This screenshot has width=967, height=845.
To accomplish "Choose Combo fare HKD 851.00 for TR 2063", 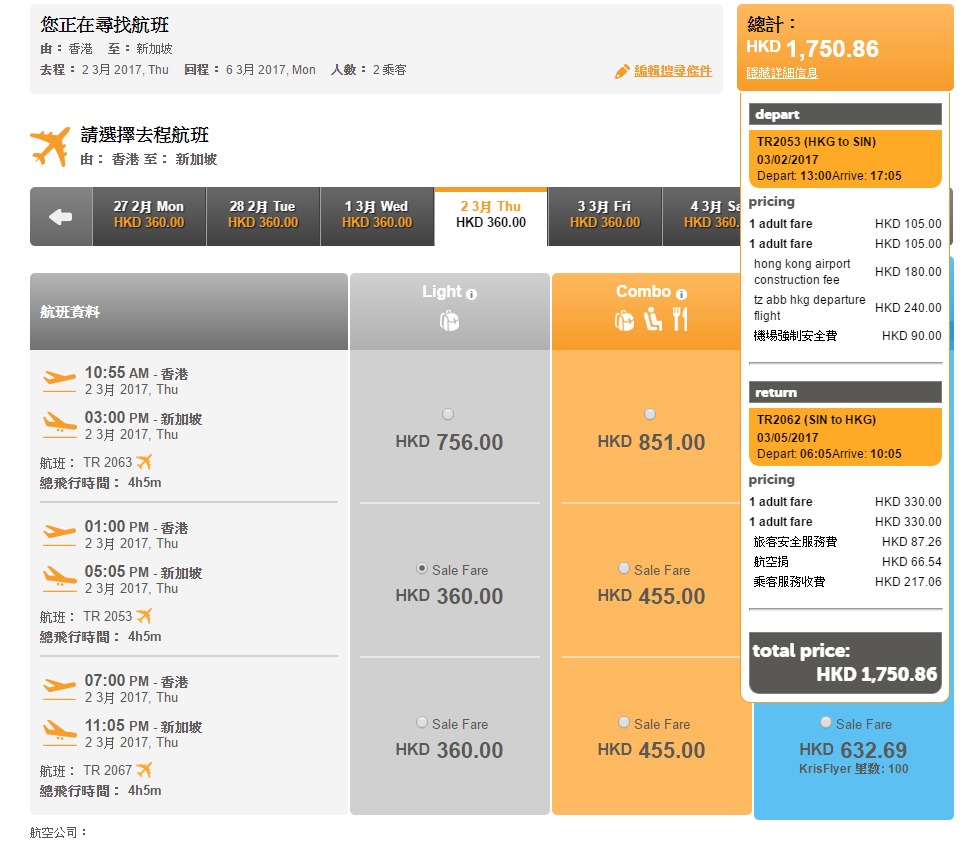I will [x=650, y=414].
